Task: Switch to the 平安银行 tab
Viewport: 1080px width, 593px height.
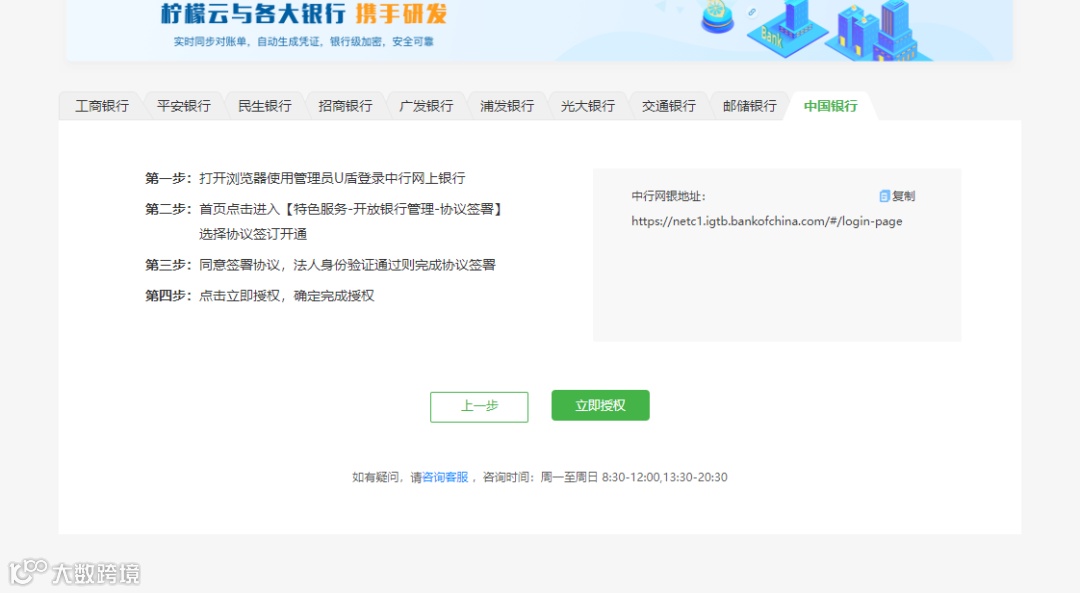Action: click(x=183, y=106)
